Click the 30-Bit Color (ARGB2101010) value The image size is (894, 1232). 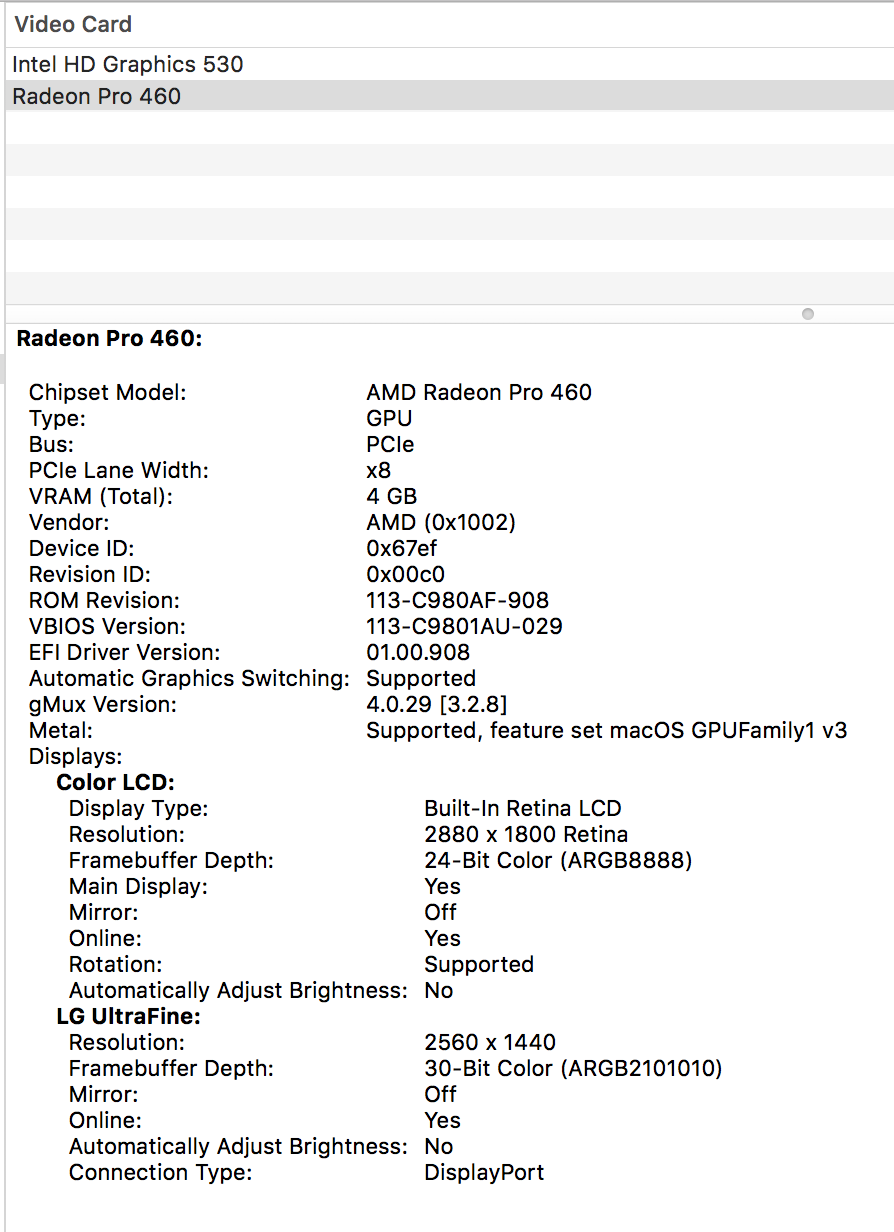(573, 1068)
